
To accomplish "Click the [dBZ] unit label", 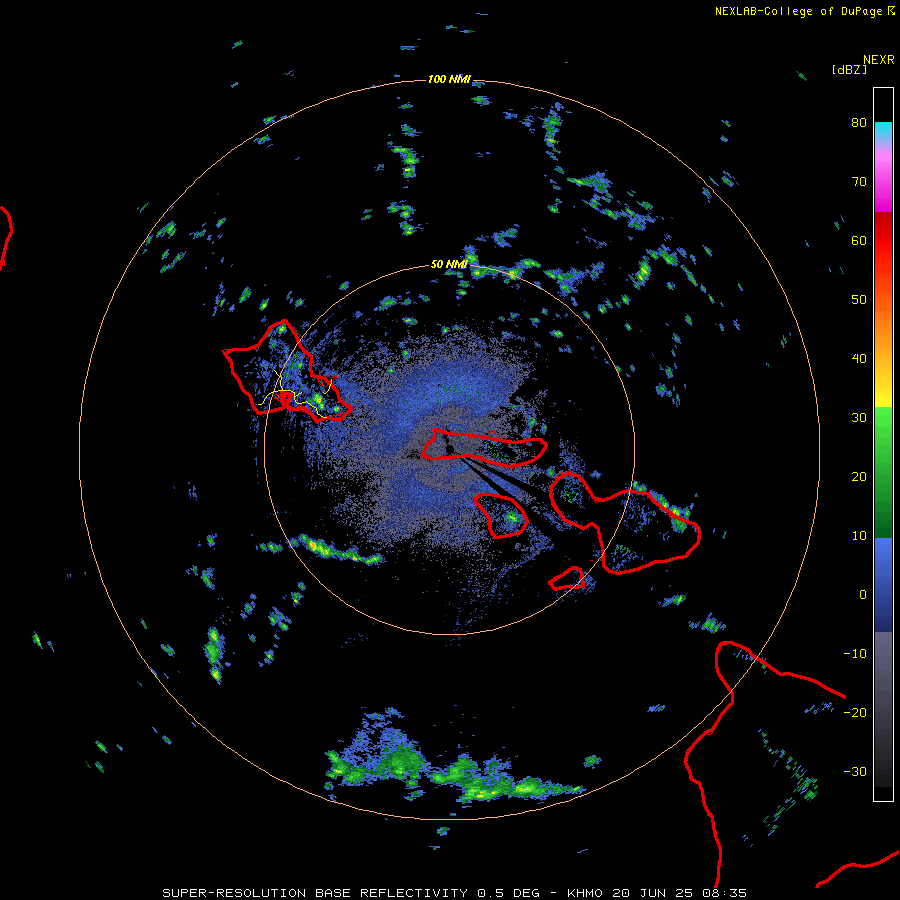I will pyautogui.click(x=849, y=70).
